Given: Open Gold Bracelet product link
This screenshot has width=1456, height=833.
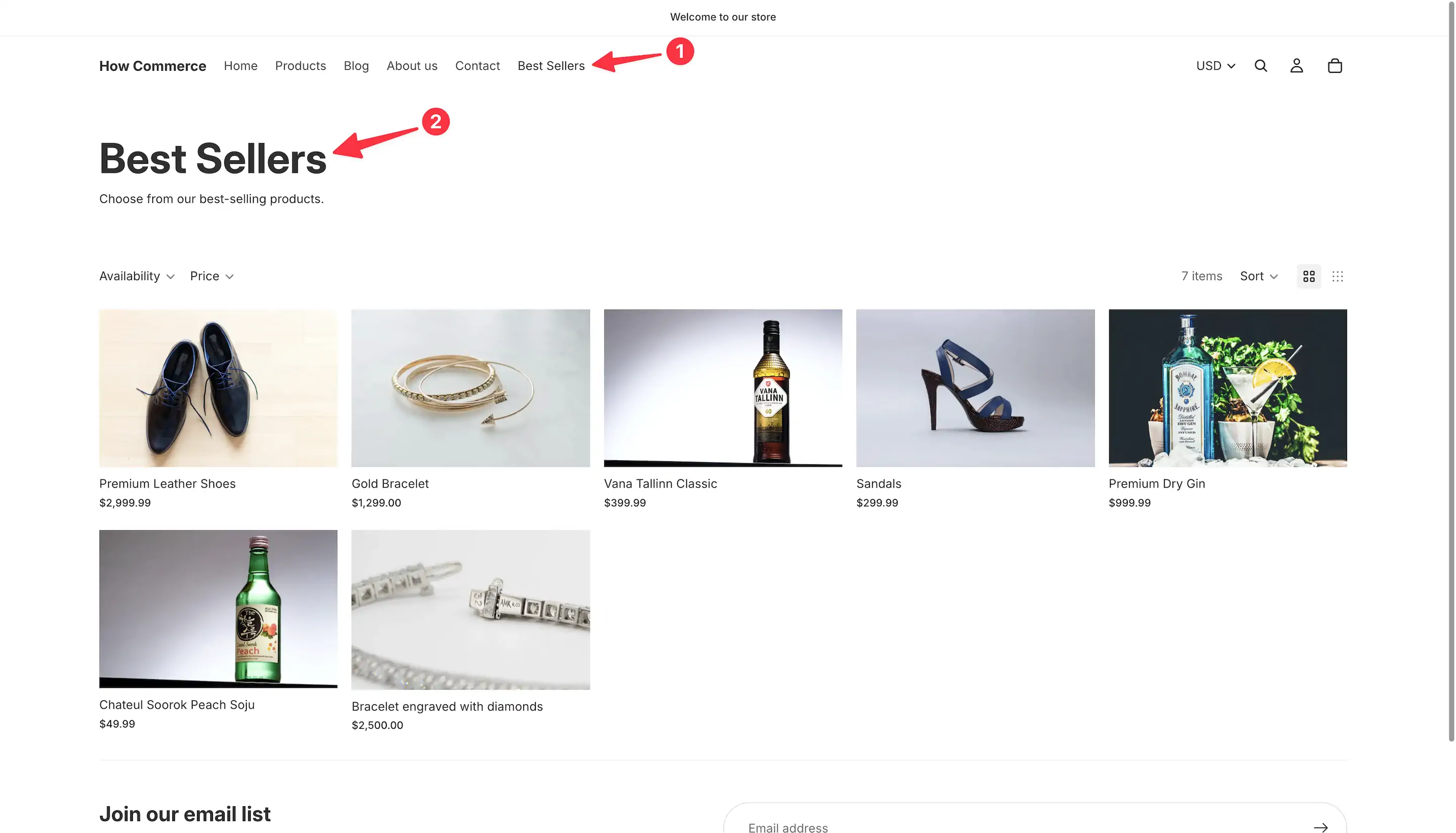Looking at the screenshot, I should (390, 484).
